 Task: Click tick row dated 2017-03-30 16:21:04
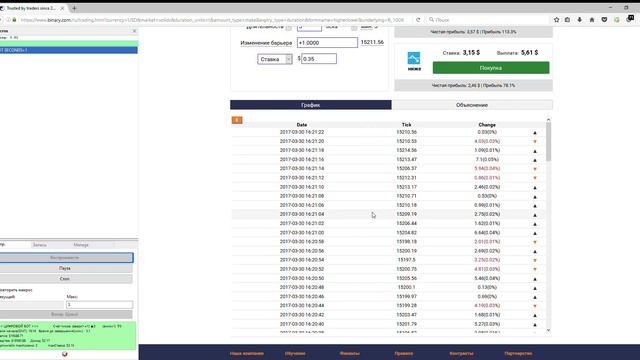coord(388,214)
